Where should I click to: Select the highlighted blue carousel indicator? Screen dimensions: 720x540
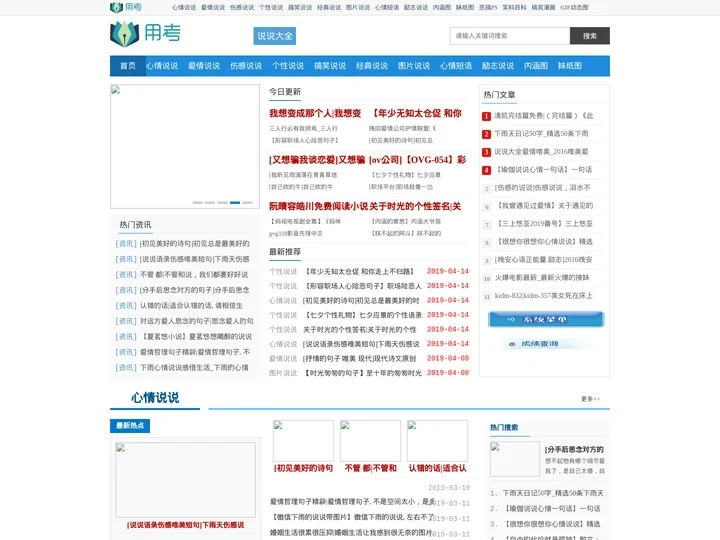235,202
